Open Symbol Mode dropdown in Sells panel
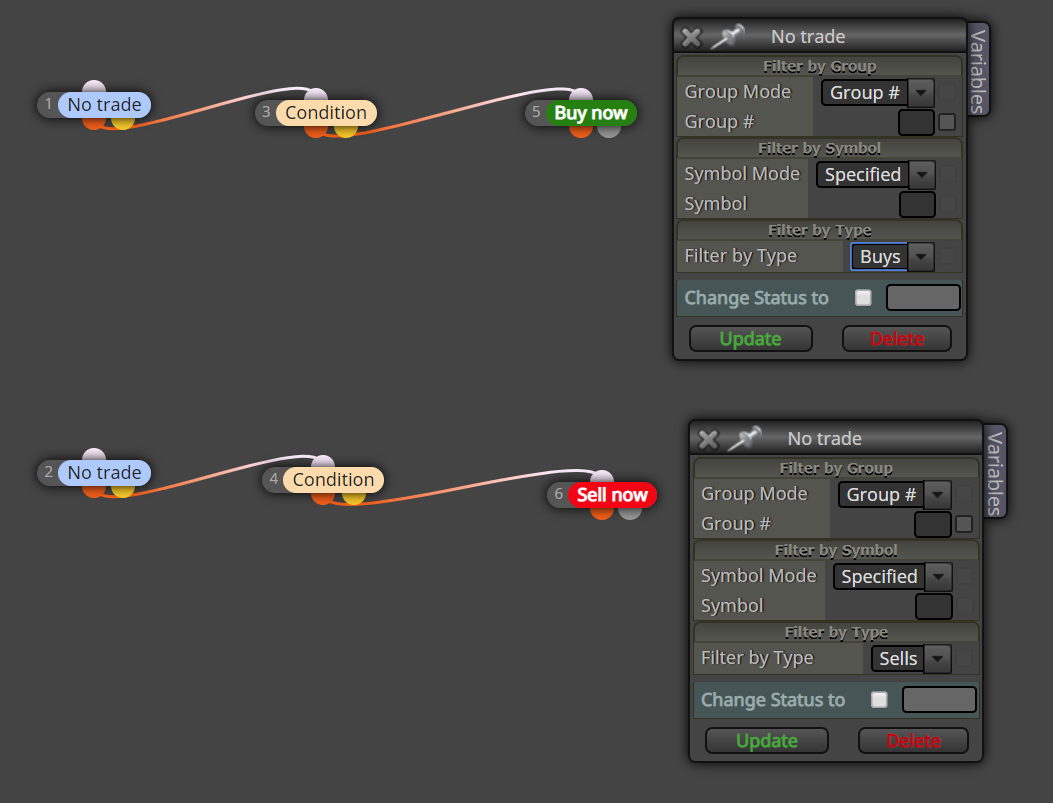This screenshot has width=1053, height=803. [892, 577]
